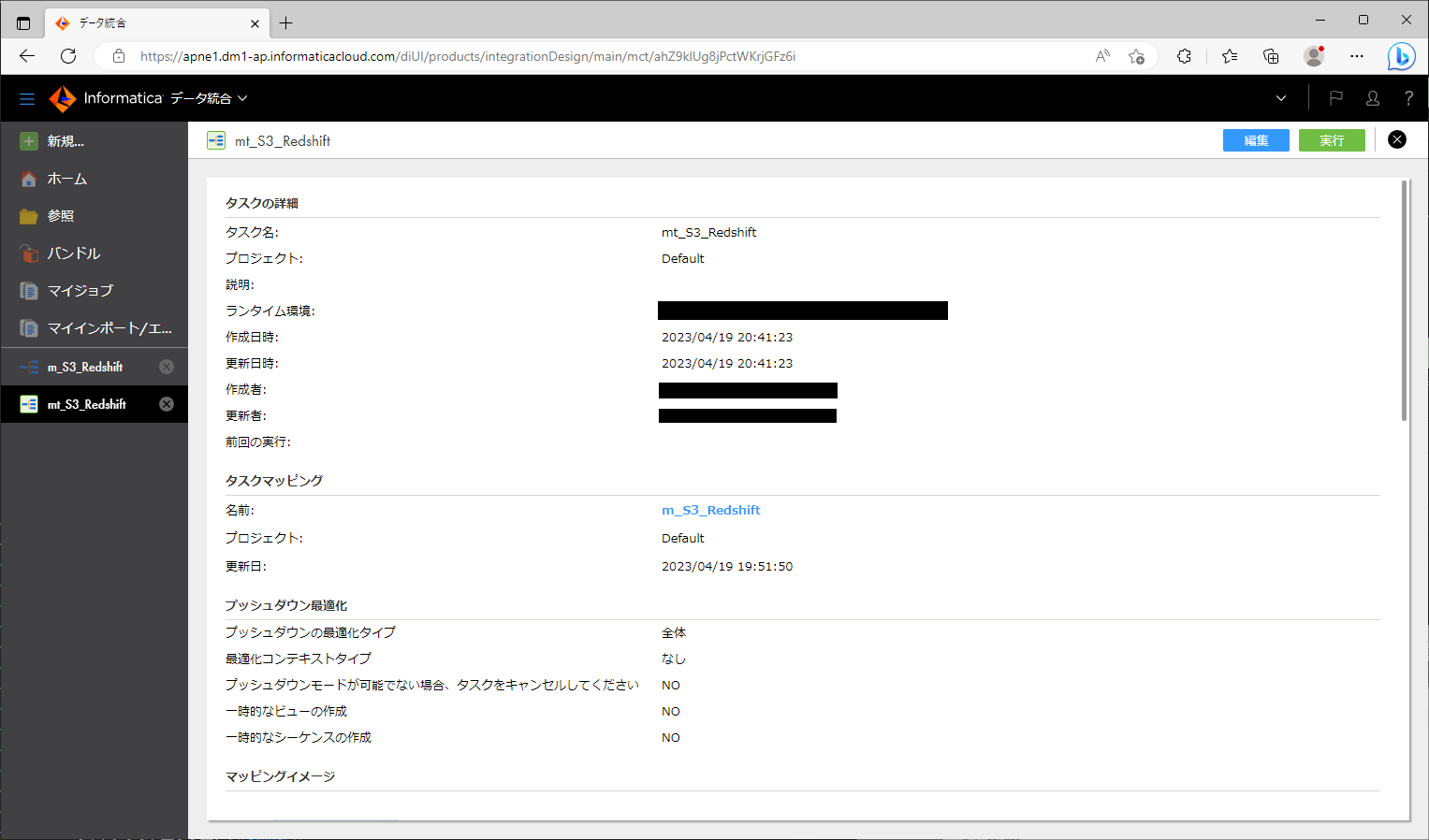Open バンドル from the sidebar
Image resolution: width=1429 pixels, height=840 pixels.
[x=30, y=253]
